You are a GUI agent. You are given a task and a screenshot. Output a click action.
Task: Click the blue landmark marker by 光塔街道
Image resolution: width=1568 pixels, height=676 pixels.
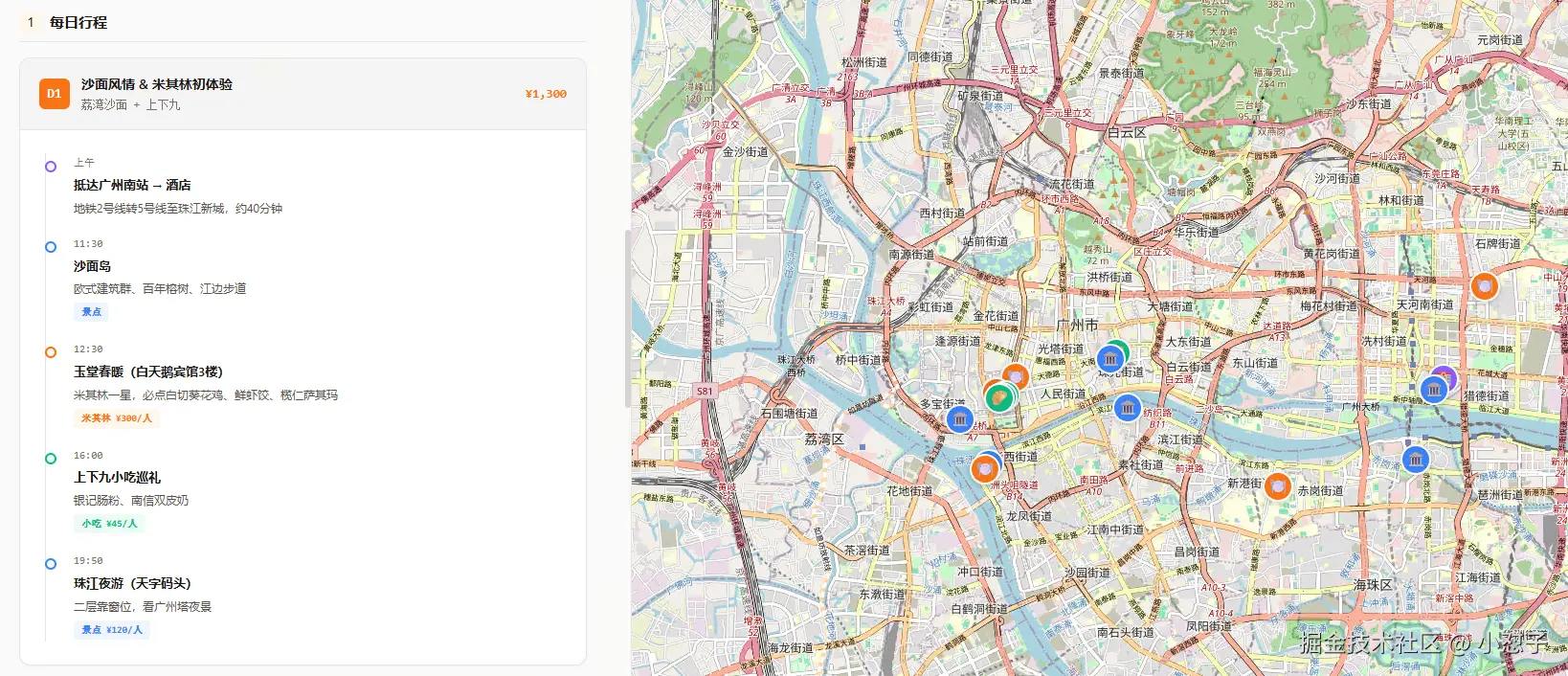coord(1109,360)
